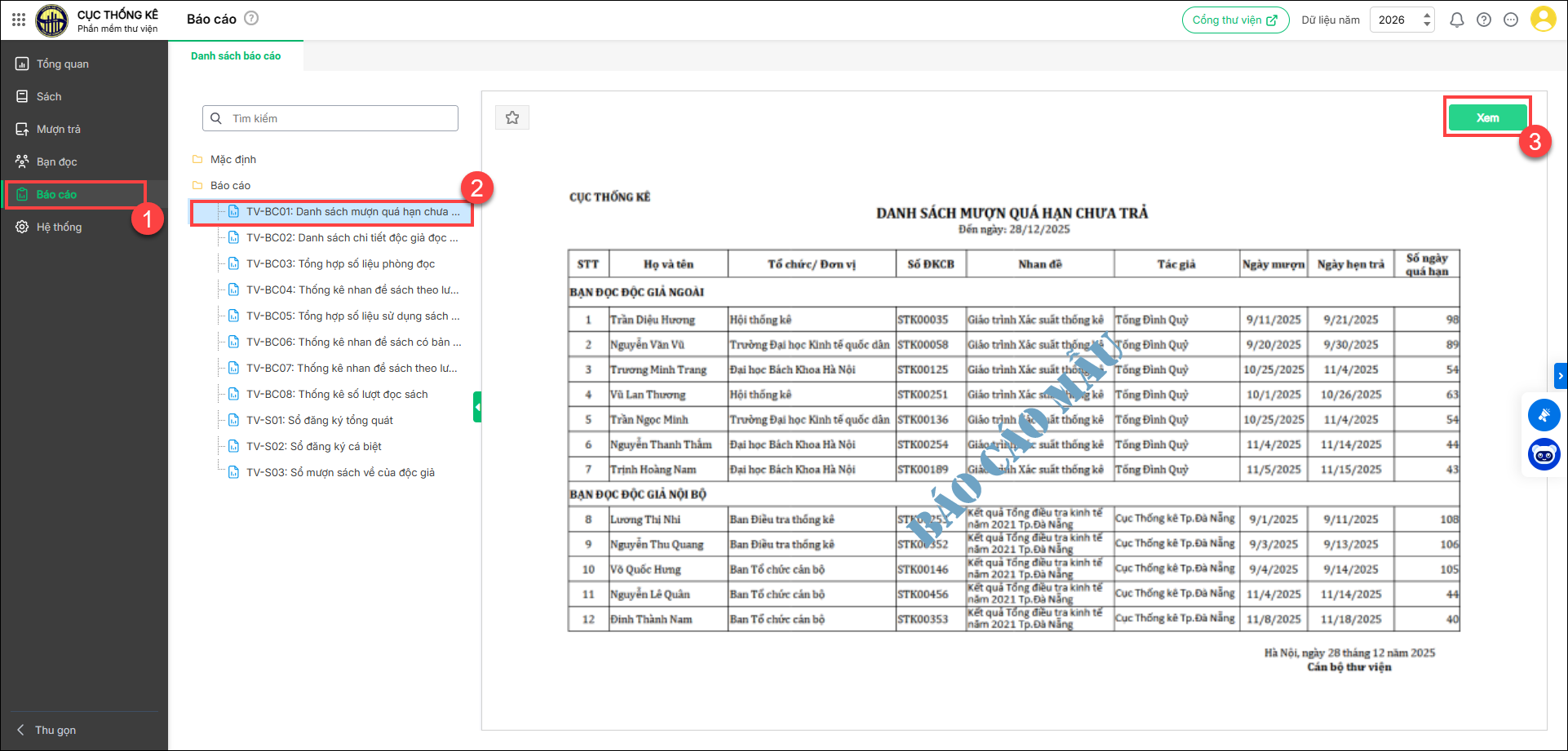Click the more options ellipsis icon in header
Viewport: 1568px width, 751px height.
(1511, 20)
